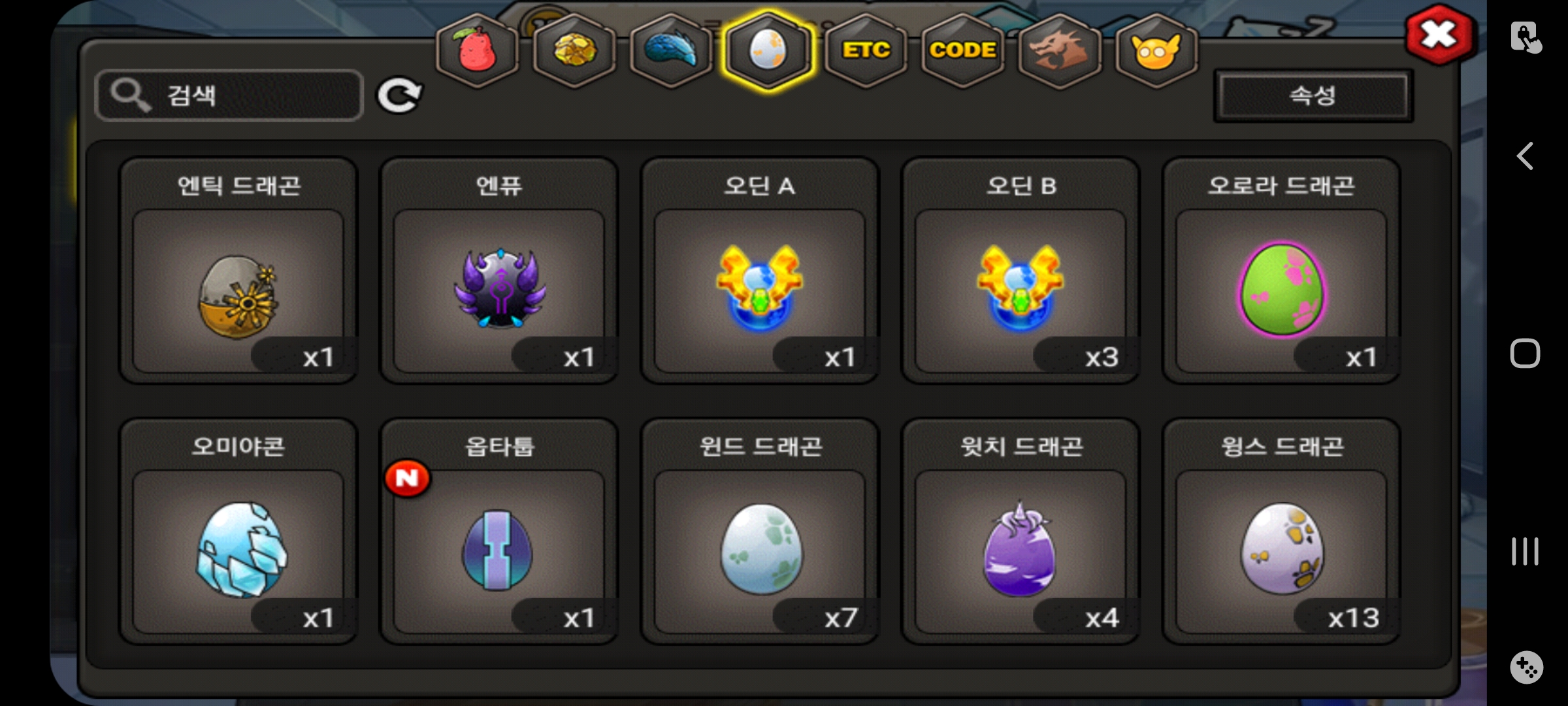Open the fruit food inventory tab
This screenshot has width=1568, height=706.
click(478, 50)
